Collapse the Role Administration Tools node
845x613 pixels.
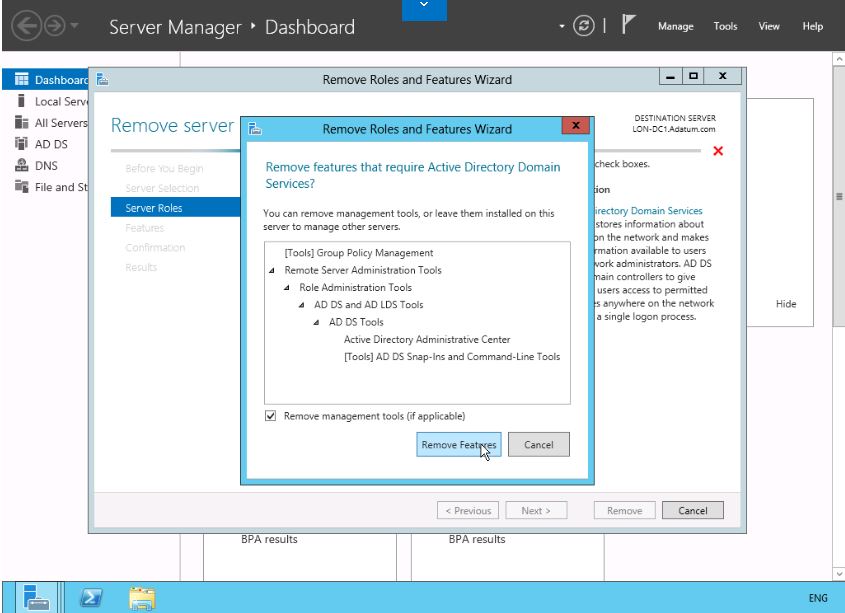tap(288, 288)
